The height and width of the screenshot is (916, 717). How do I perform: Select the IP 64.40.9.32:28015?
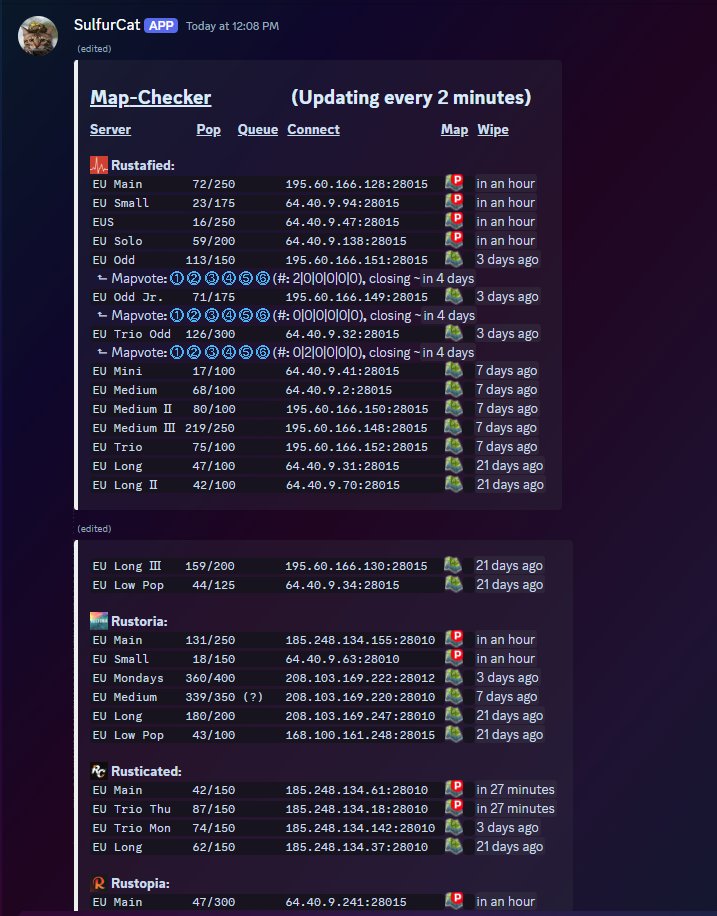click(342, 334)
